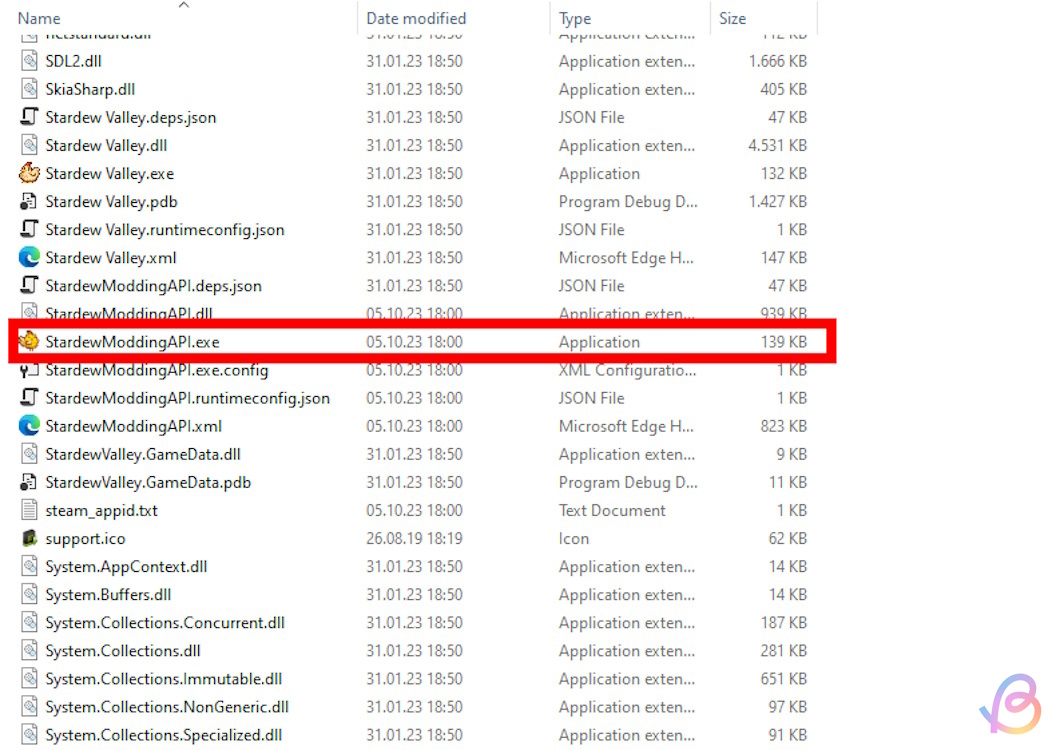
Task: Select the SkiaSharp.dll file
Action: pos(90,89)
